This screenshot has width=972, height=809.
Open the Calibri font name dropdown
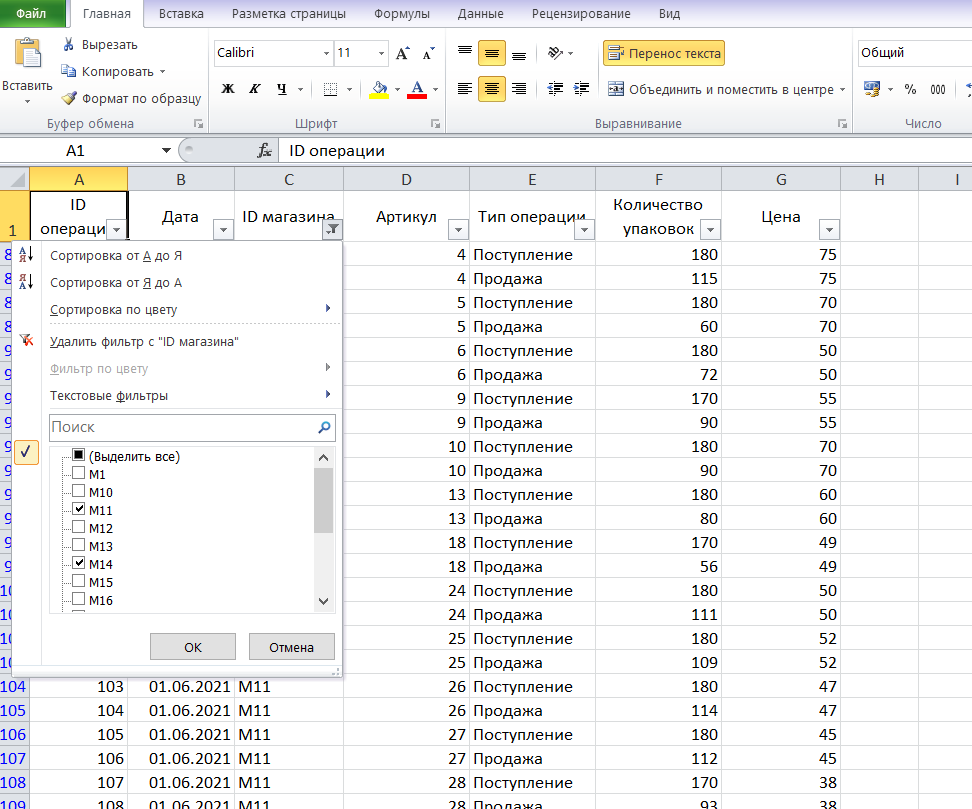tap(326, 53)
